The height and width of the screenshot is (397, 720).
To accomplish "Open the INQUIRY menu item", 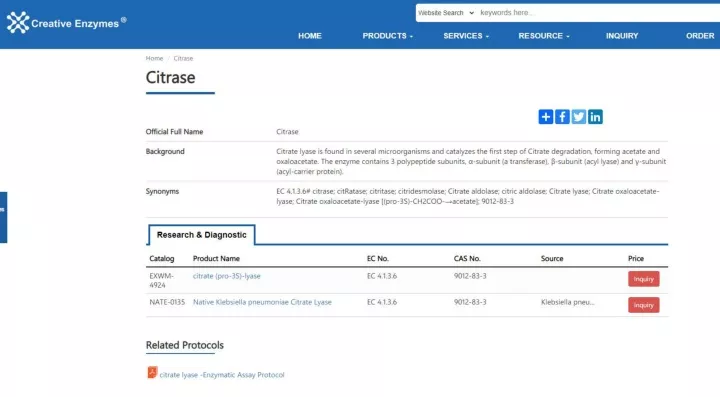I will point(622,36).
